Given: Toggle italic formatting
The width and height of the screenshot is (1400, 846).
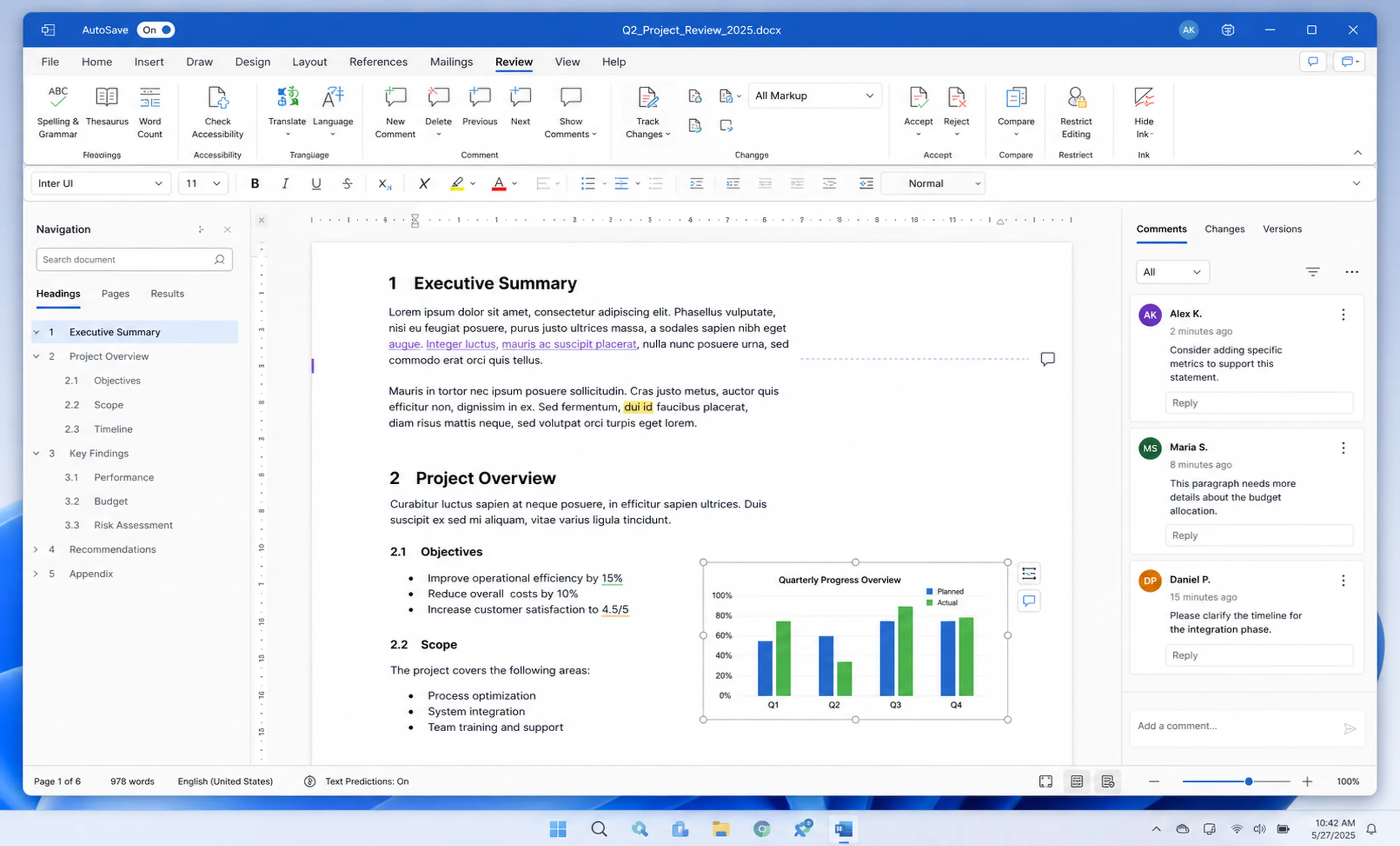Looking at the screenshot, I should (x=285, y=183).
